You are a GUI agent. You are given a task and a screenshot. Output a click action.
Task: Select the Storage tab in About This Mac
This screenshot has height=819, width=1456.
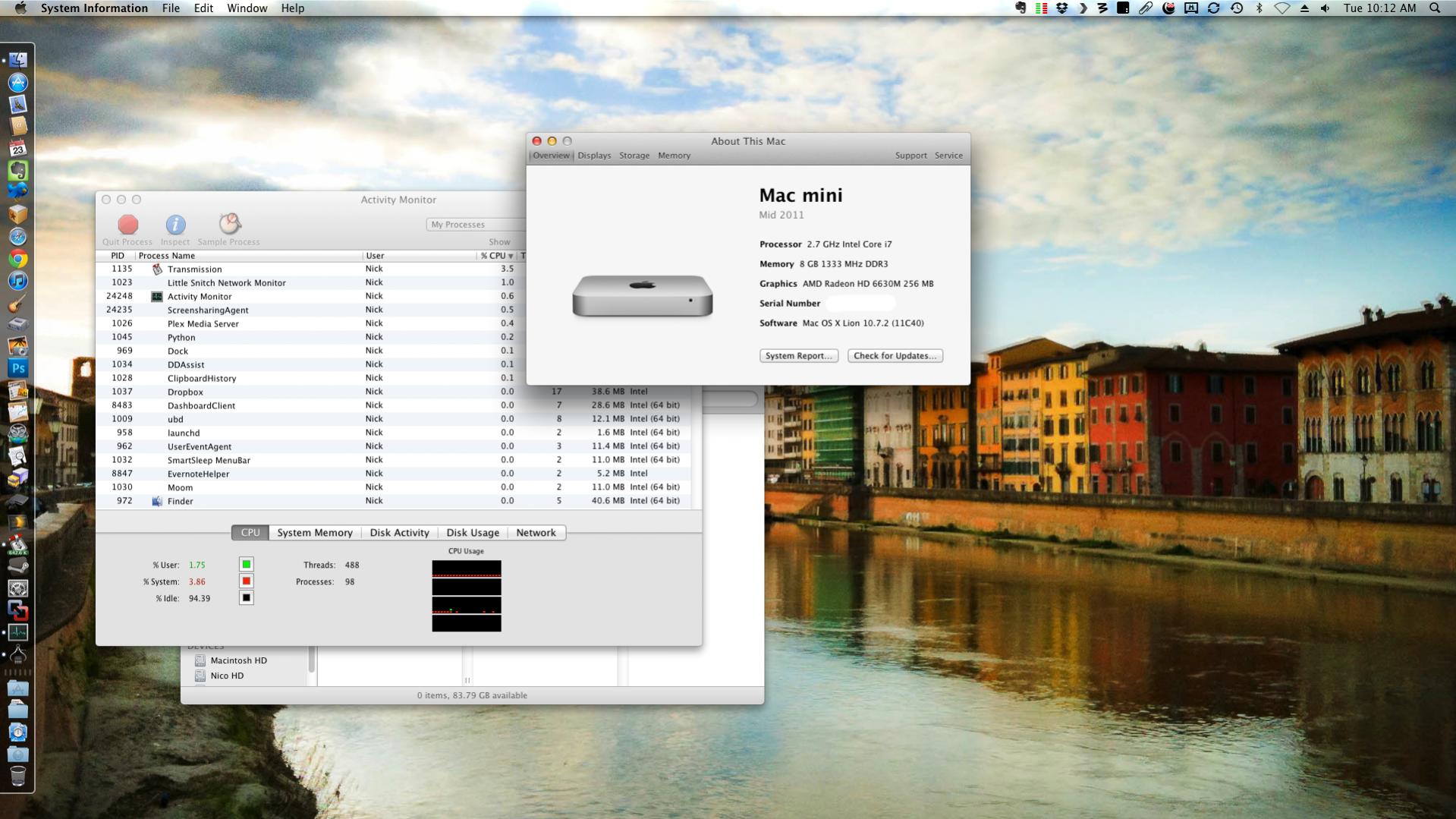point(634,156)
